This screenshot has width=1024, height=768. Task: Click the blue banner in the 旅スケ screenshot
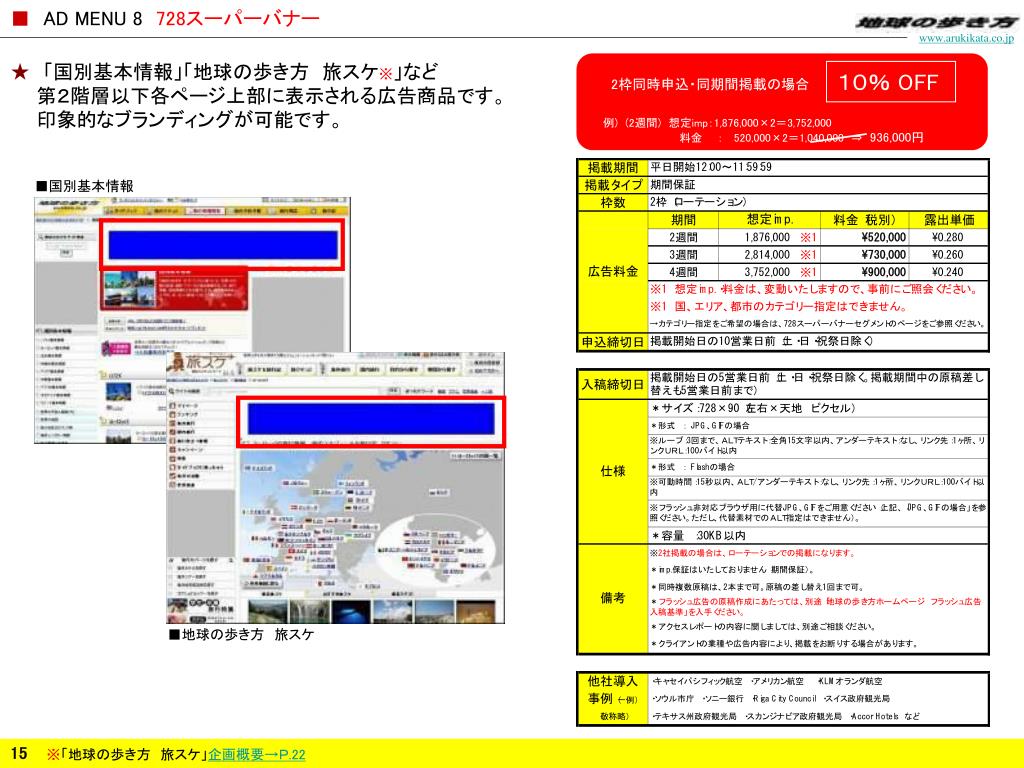371,419
